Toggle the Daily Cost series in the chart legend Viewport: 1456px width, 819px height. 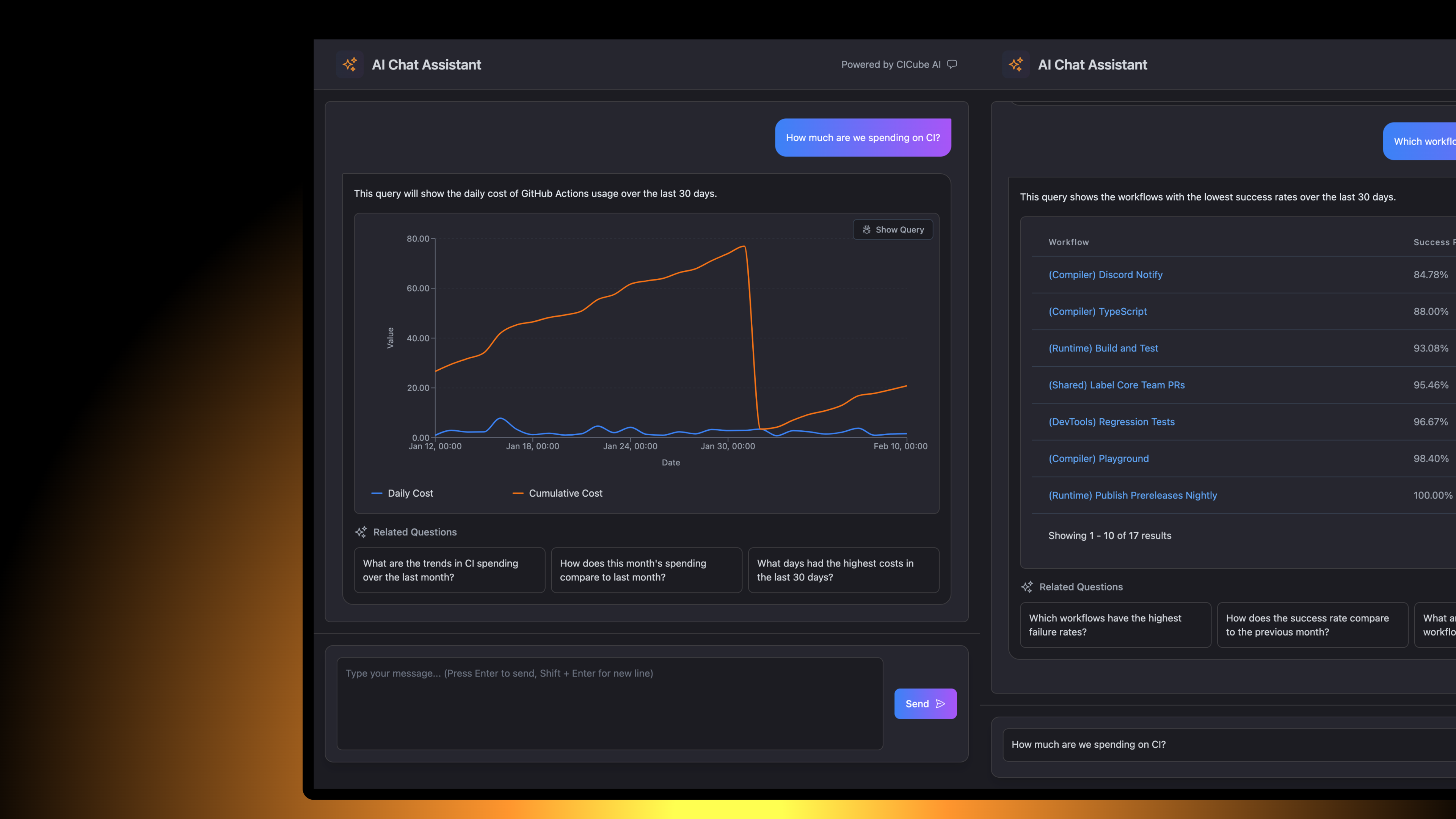tap(402, 493)
